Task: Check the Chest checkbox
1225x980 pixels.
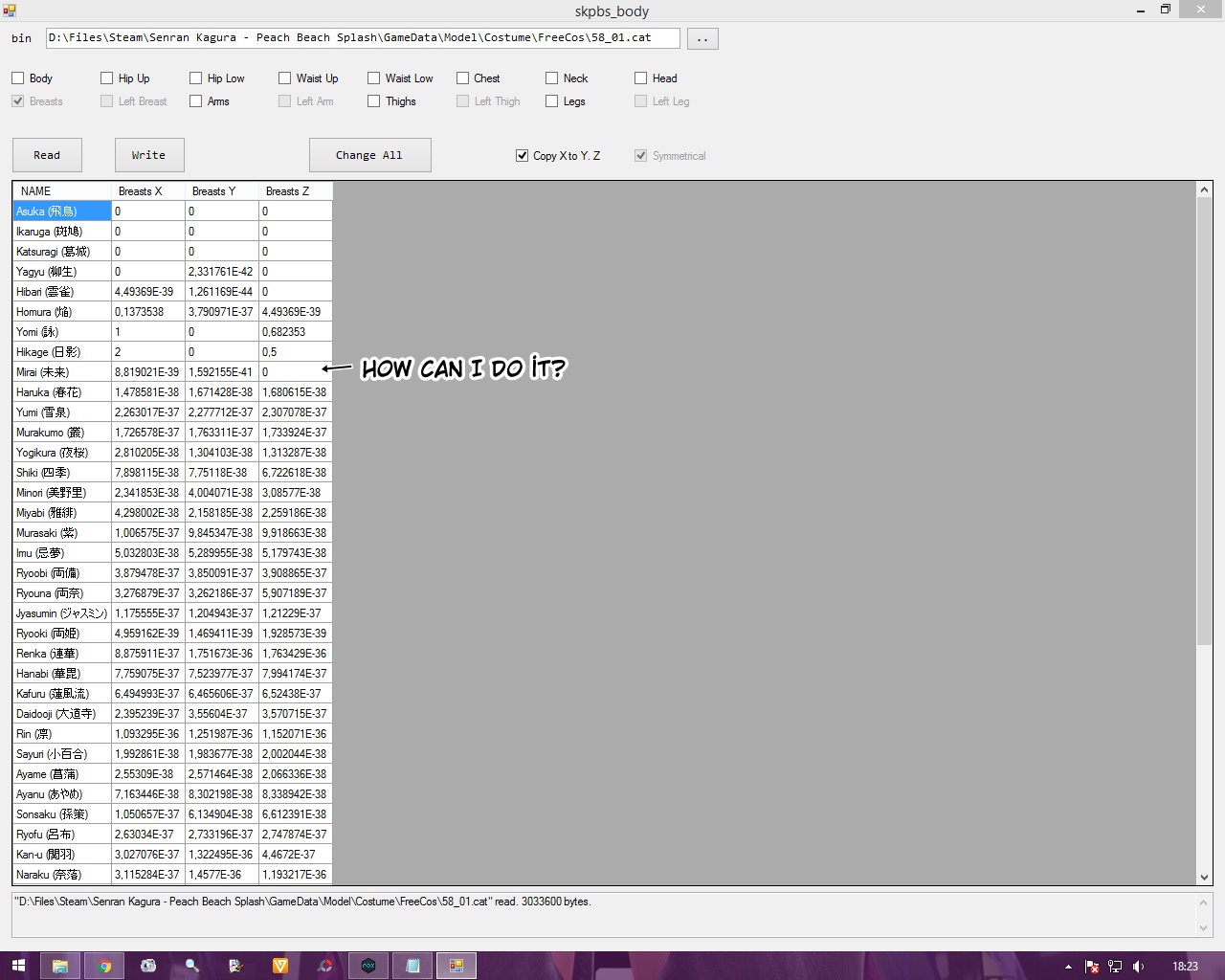Action: 463,78
